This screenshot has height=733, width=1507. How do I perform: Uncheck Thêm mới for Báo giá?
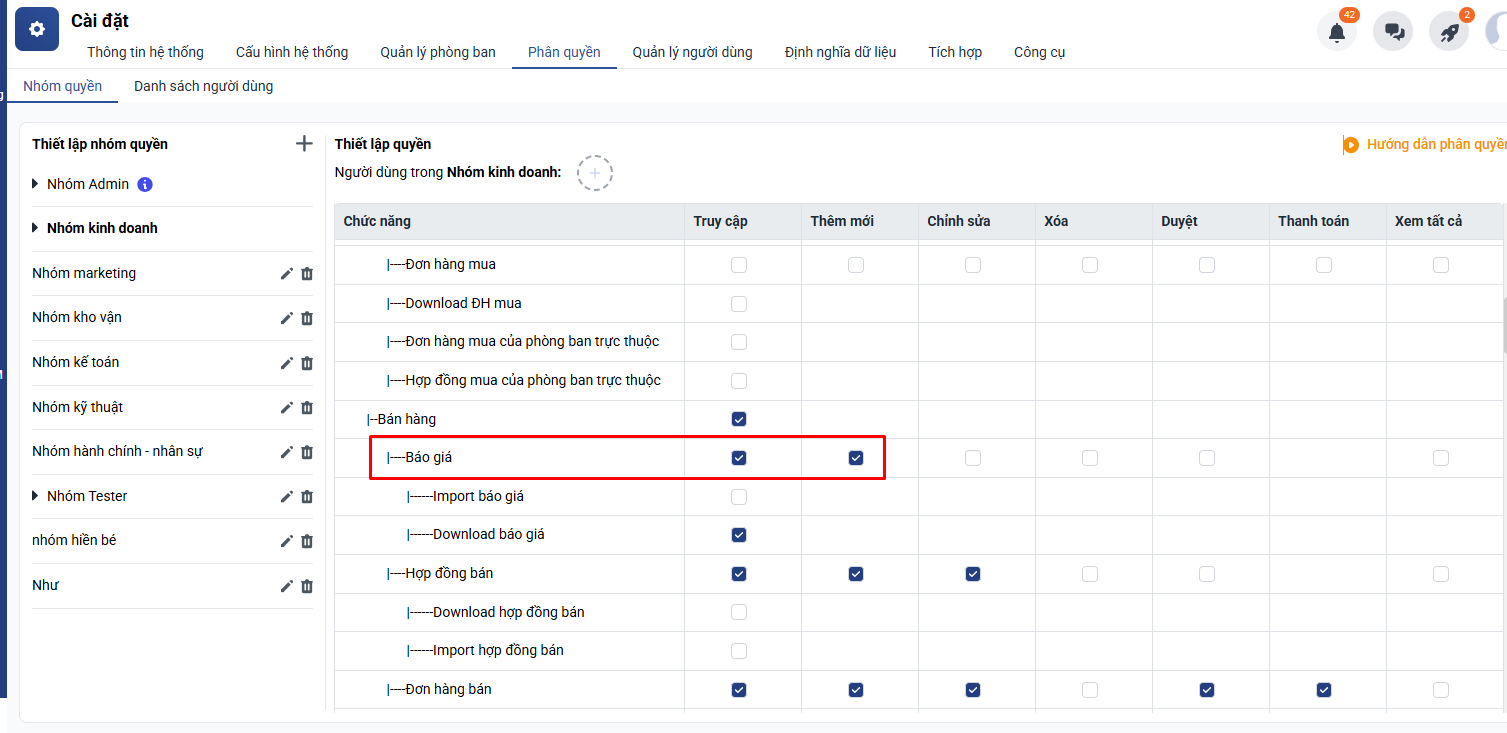[856, 458]
